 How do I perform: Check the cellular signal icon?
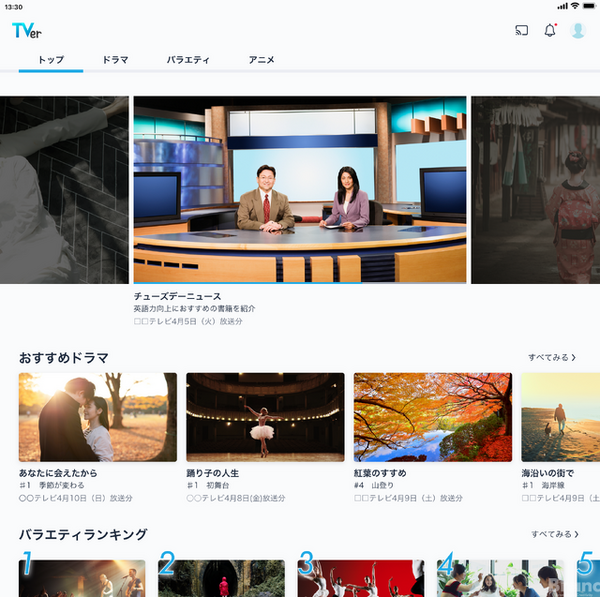pos(562,6)
